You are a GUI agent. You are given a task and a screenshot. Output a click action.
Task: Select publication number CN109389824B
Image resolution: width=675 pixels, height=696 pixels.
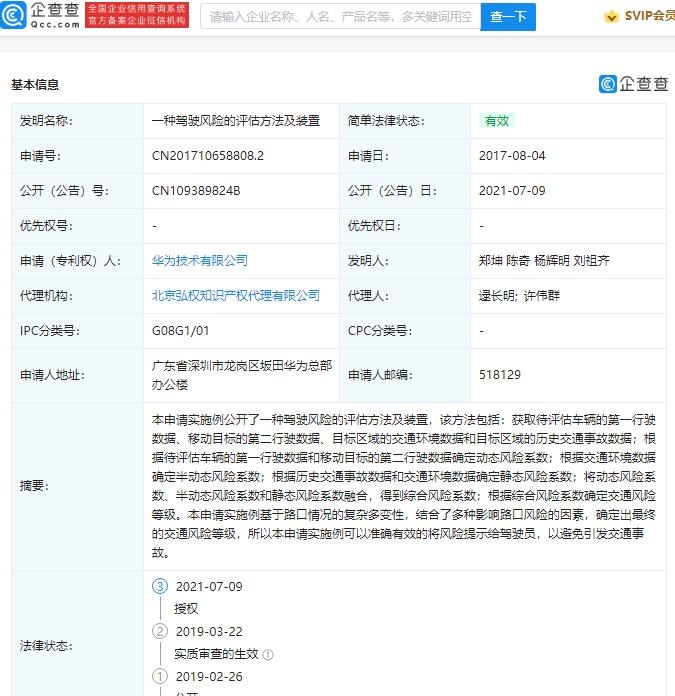click(196, 191)
